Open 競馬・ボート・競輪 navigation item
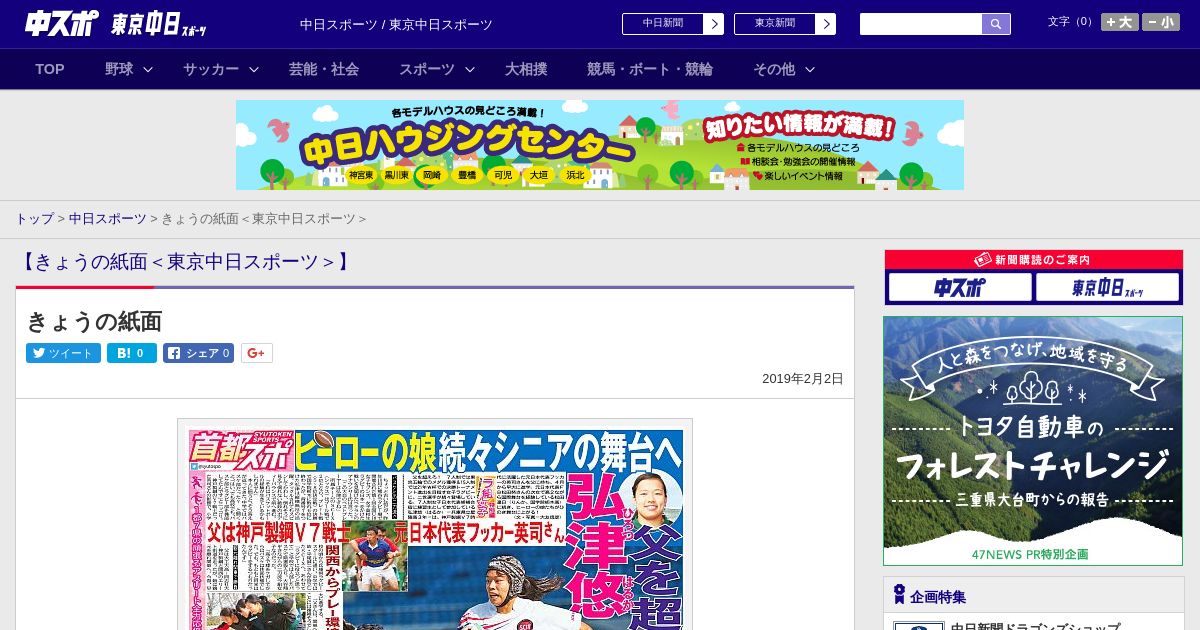Image resolution: width=1200 pixels, height=630 pixels. (650, 69)
